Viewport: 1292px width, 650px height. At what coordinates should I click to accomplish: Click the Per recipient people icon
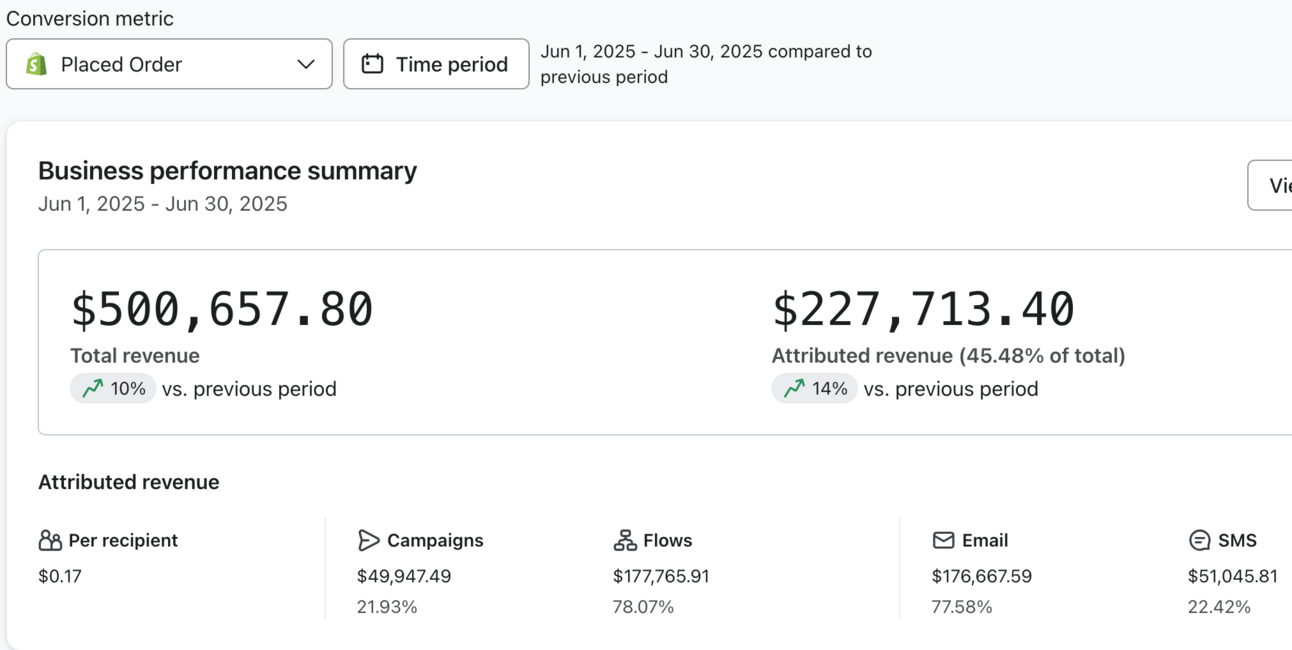coord(50,541)
